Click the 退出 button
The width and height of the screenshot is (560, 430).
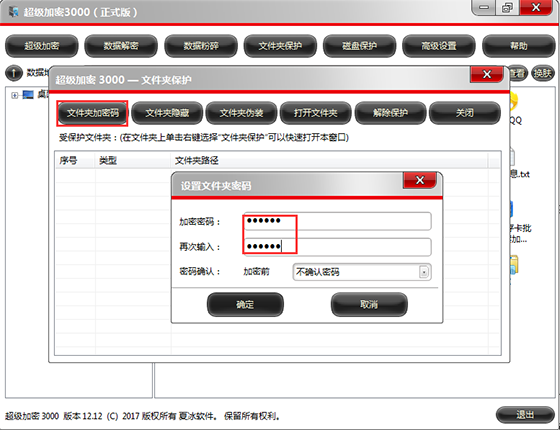(525, 415)
